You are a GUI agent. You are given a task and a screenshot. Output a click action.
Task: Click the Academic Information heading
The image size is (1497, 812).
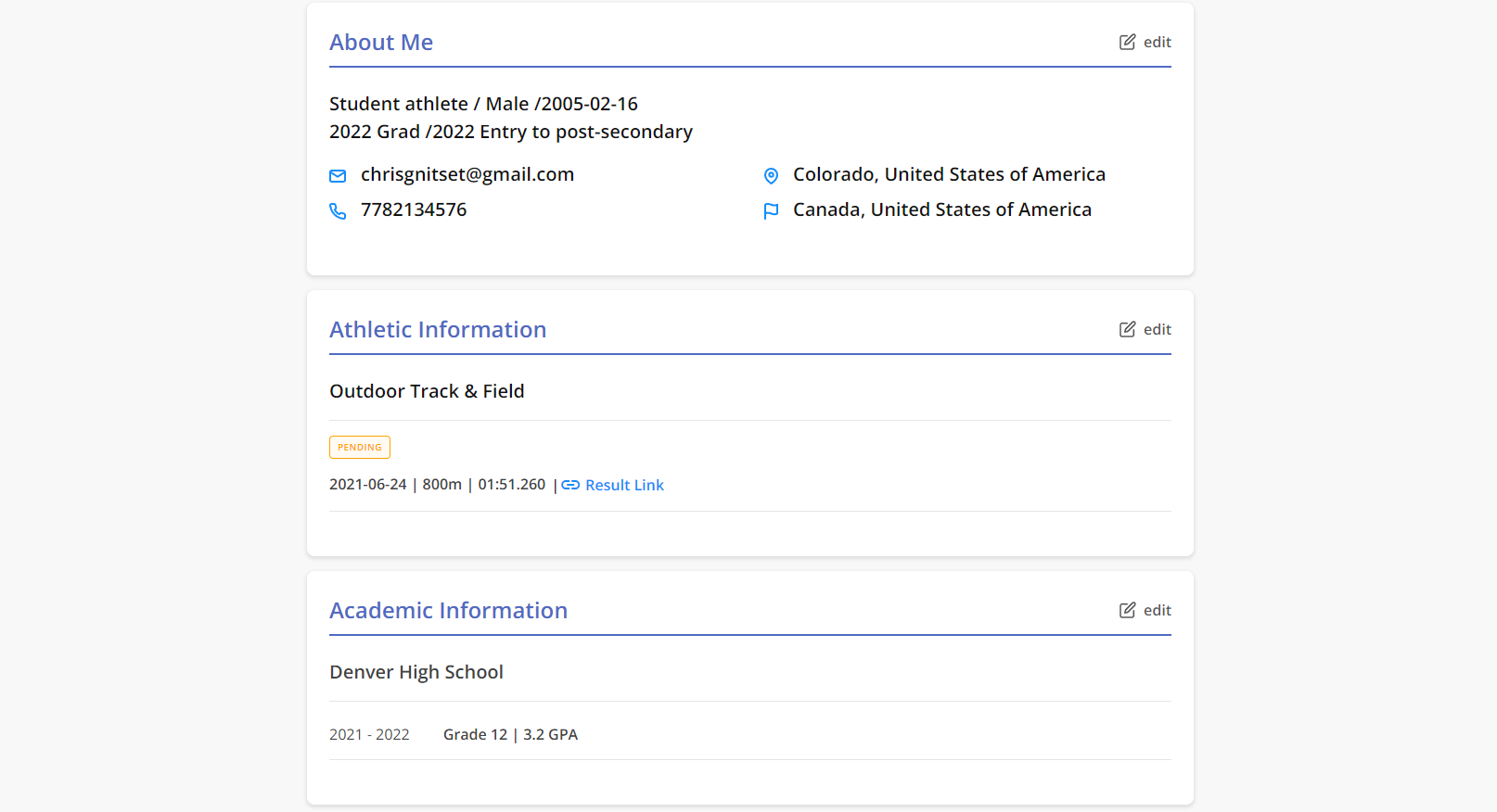pos(448,611)
